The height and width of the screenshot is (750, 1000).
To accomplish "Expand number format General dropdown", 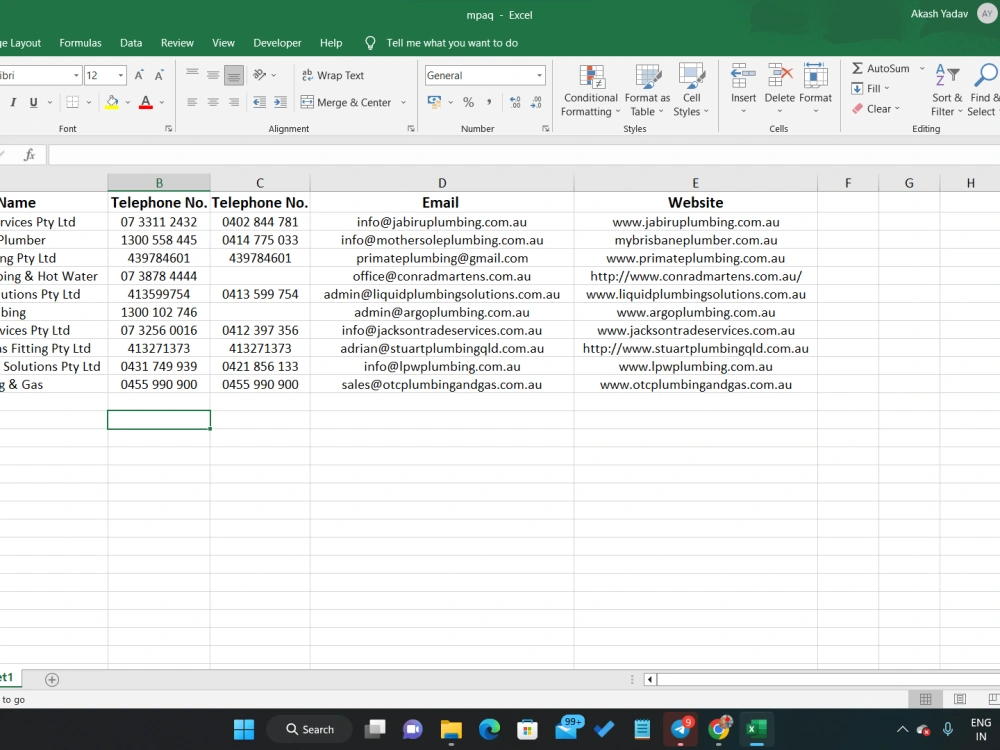I will pyautogui.click(x=539, y=75).
